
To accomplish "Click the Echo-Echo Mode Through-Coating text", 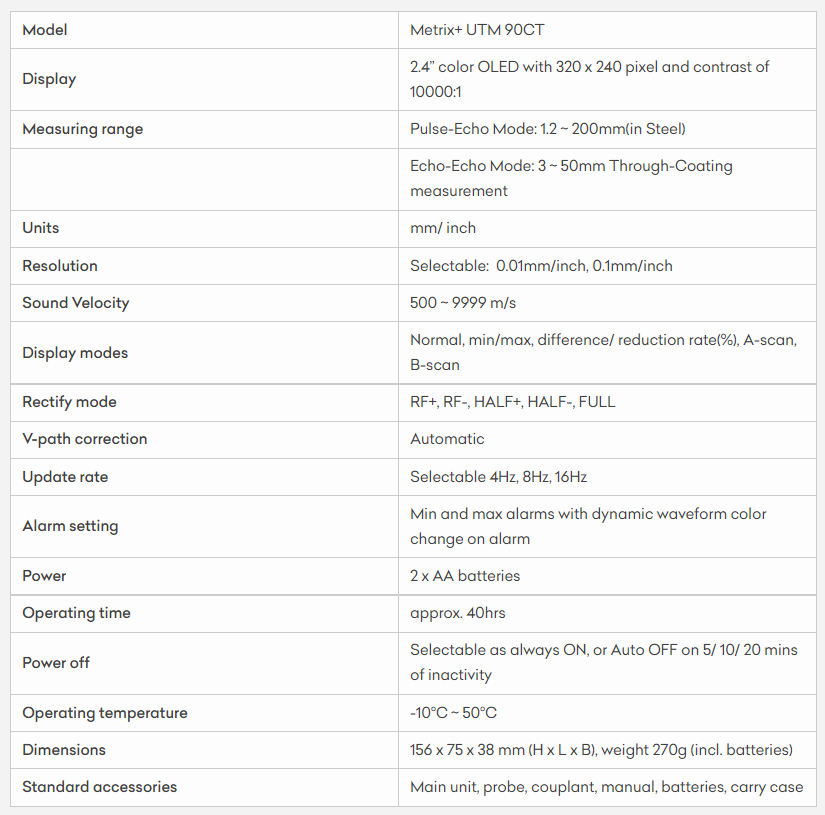I will [571, 178].
